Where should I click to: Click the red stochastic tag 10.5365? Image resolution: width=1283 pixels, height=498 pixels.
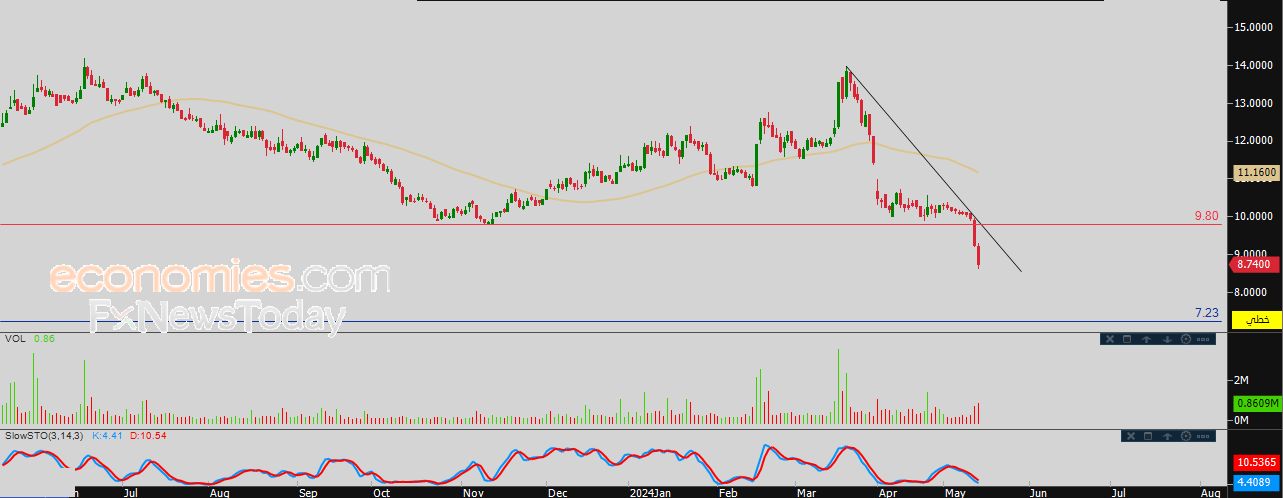[1257, 463]
